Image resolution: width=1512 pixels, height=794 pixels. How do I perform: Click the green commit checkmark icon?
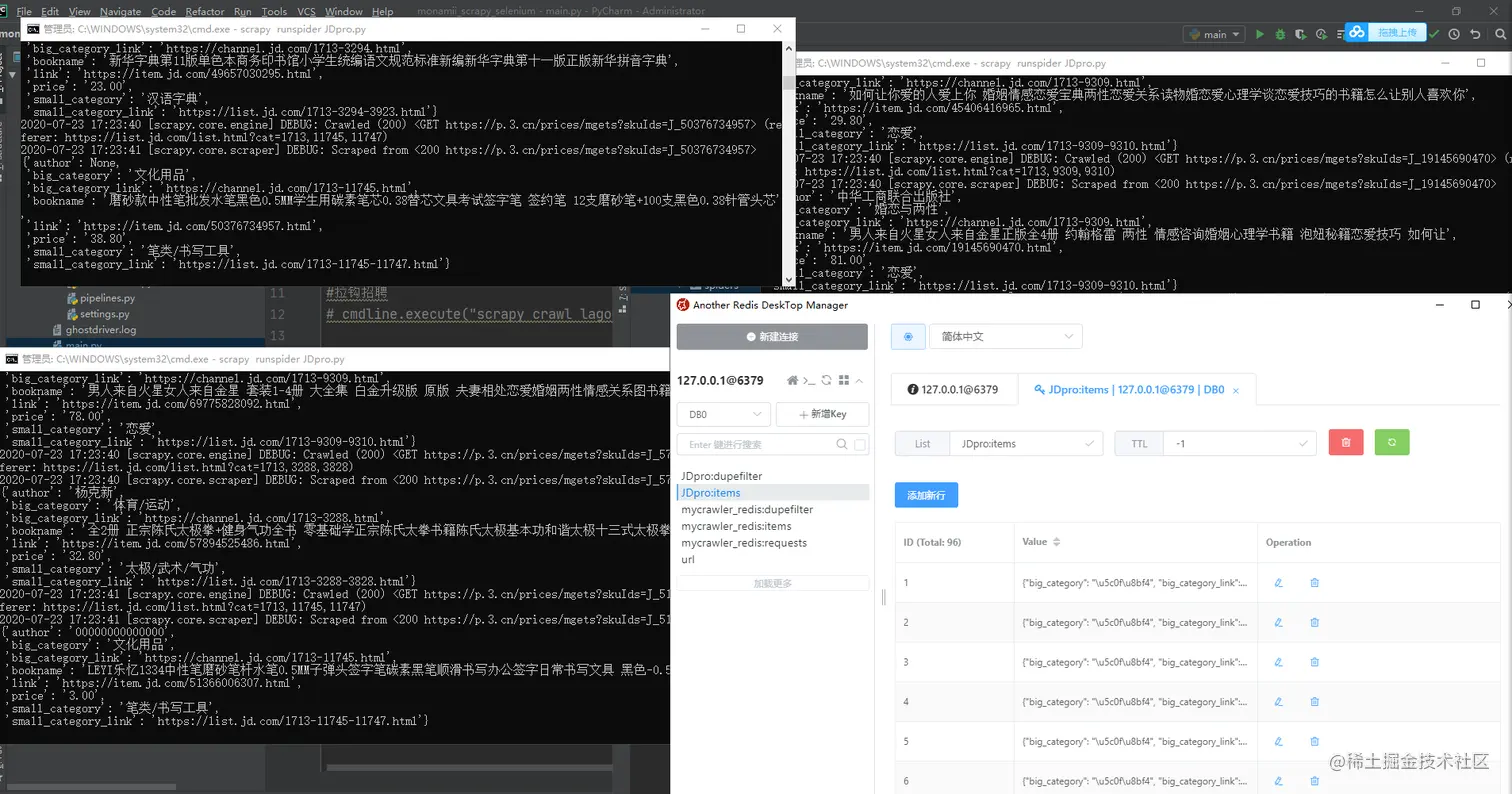click(1435, 33)
